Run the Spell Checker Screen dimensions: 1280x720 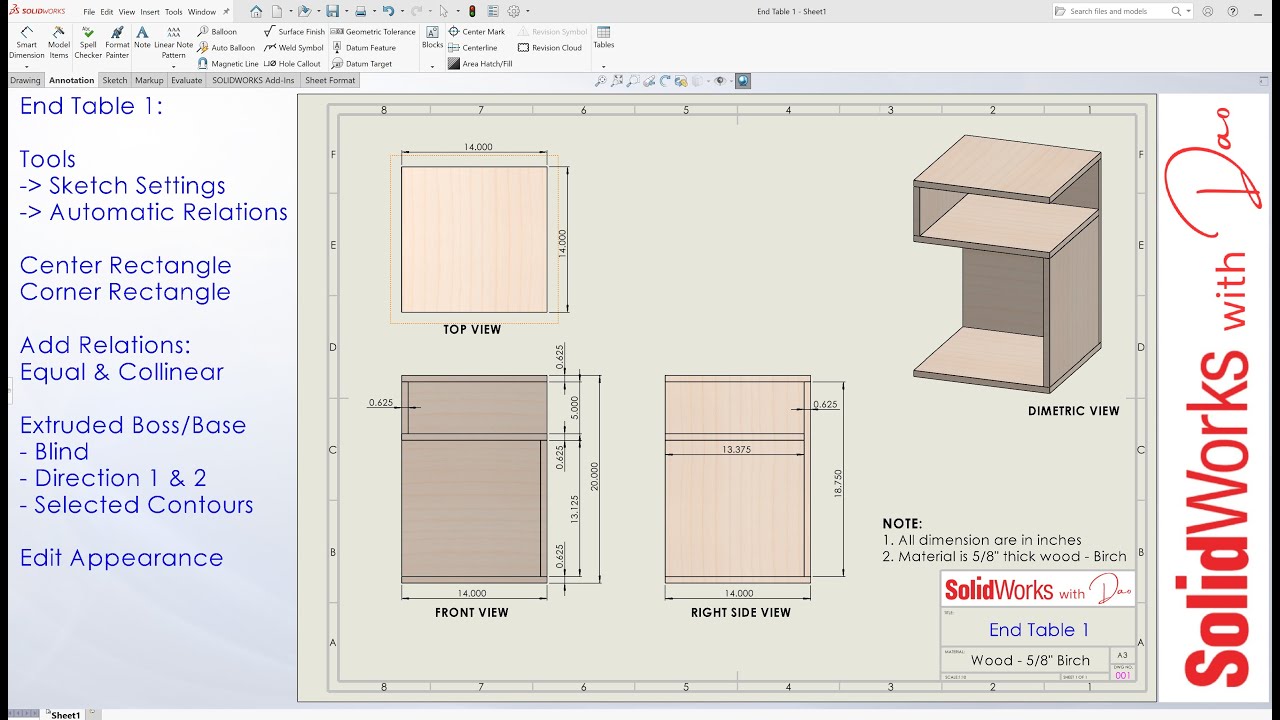[x=88, y=40]
